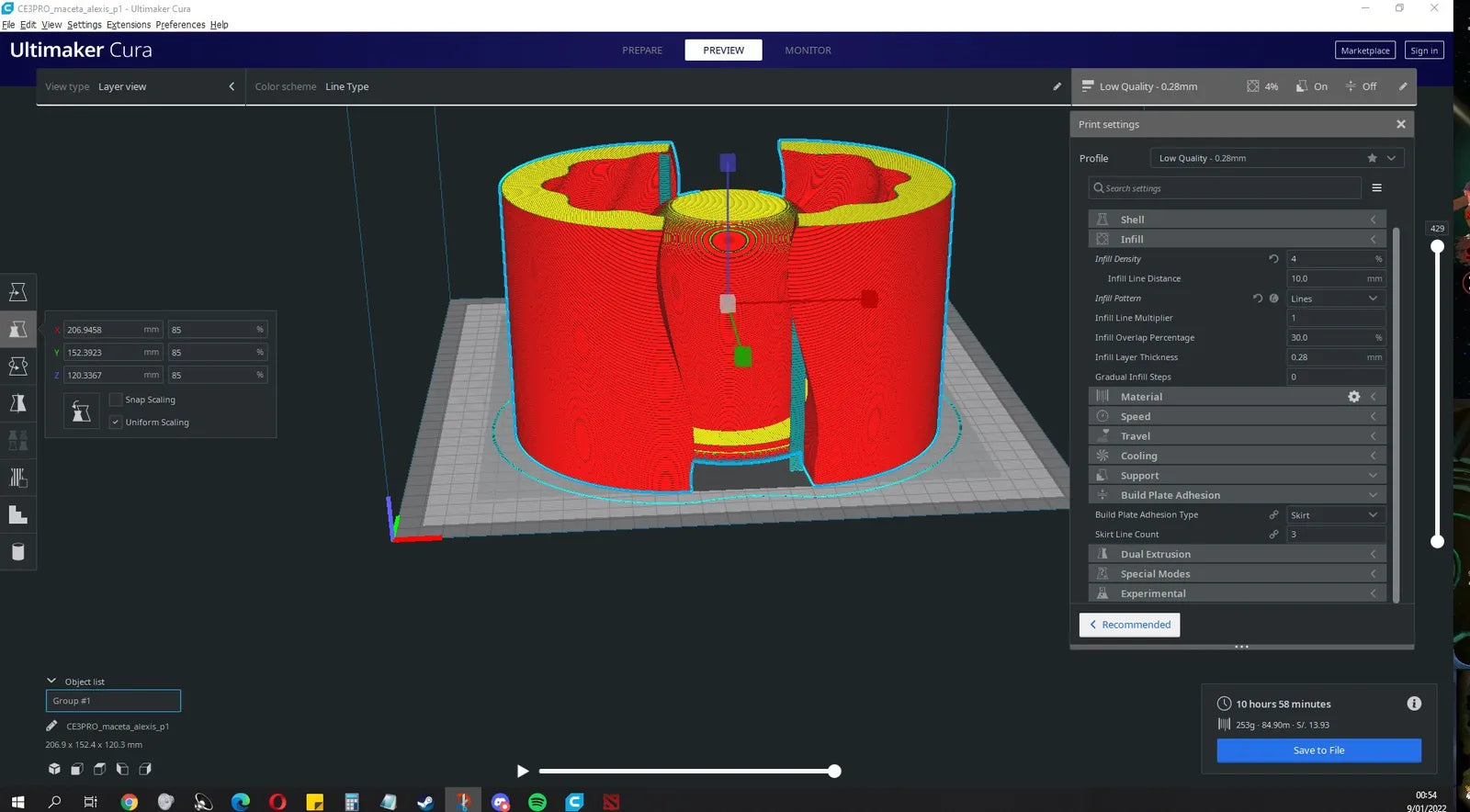The image size is (1470, 812).
Task: Click the layer slider top handle
Action: (1437, 246)
